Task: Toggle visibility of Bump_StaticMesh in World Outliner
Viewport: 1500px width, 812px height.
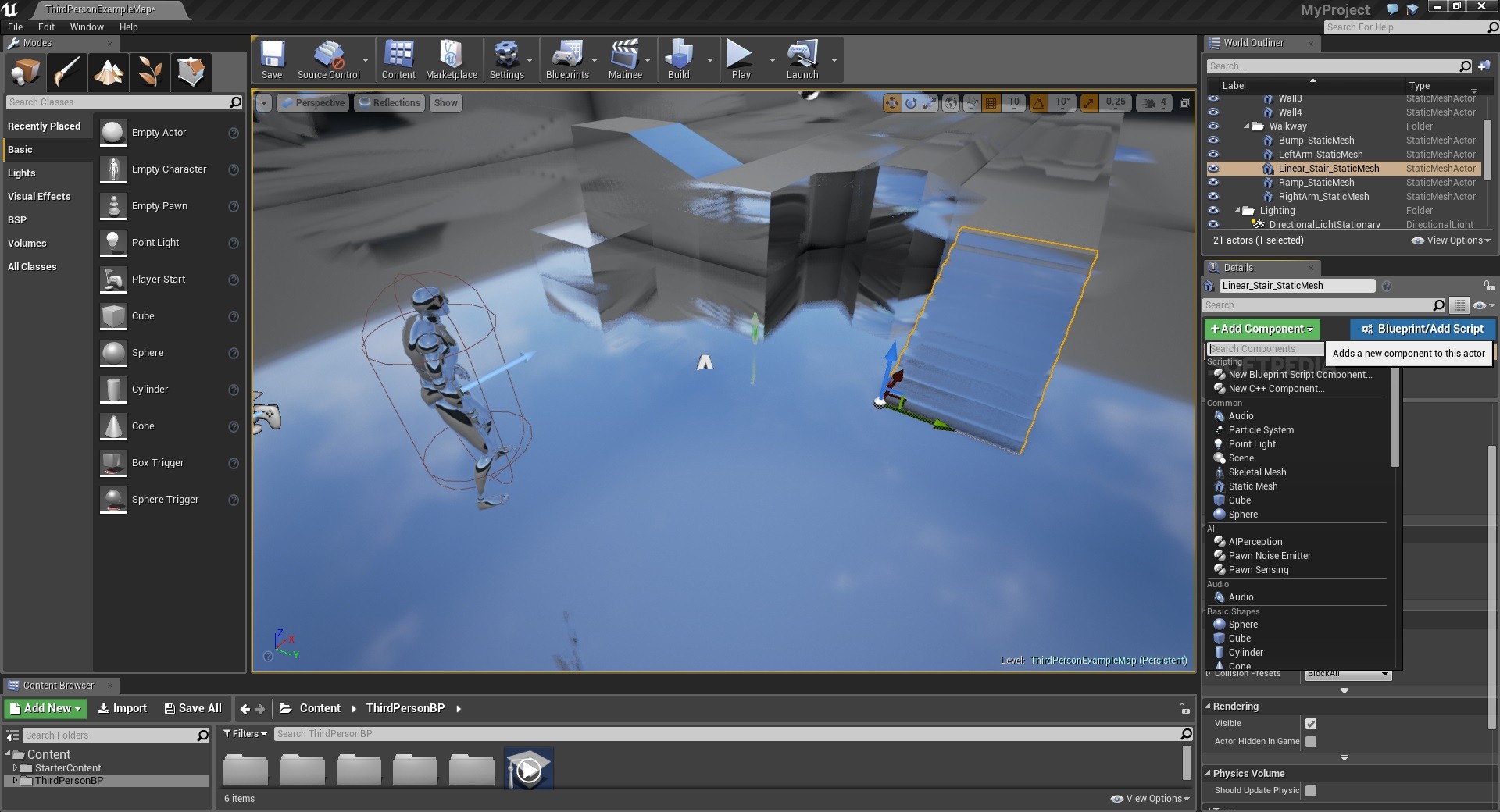Action: click(x=1213, y=141)
